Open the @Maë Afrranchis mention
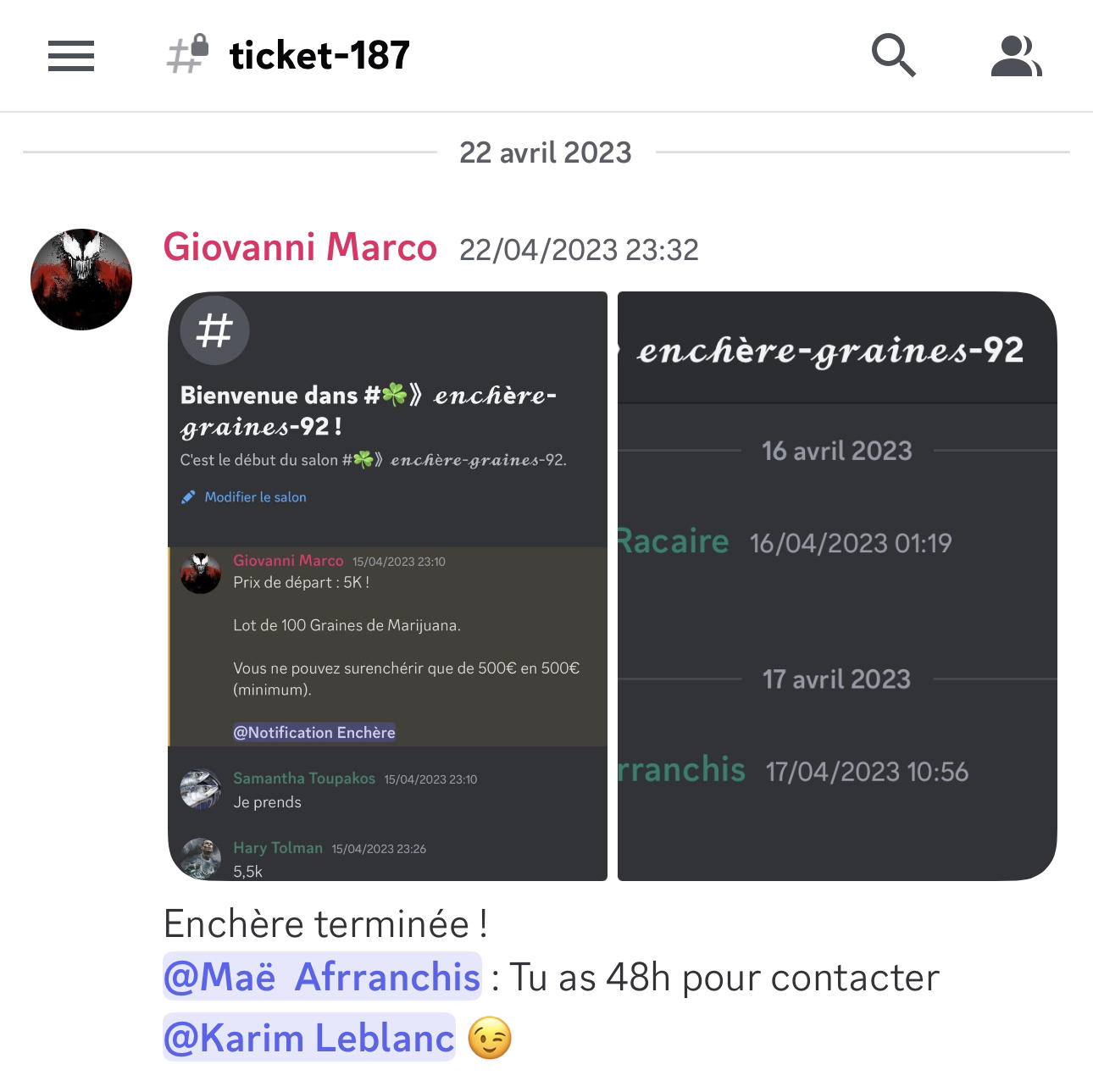Screen dimensions: 1093x1092 pos(322,977)
